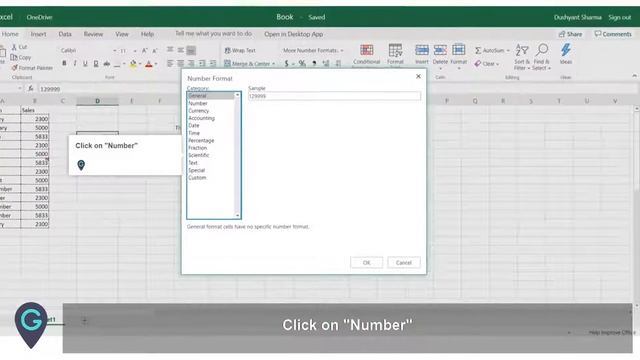Click category list scroll-down arrow

click(x=237, y=215)
